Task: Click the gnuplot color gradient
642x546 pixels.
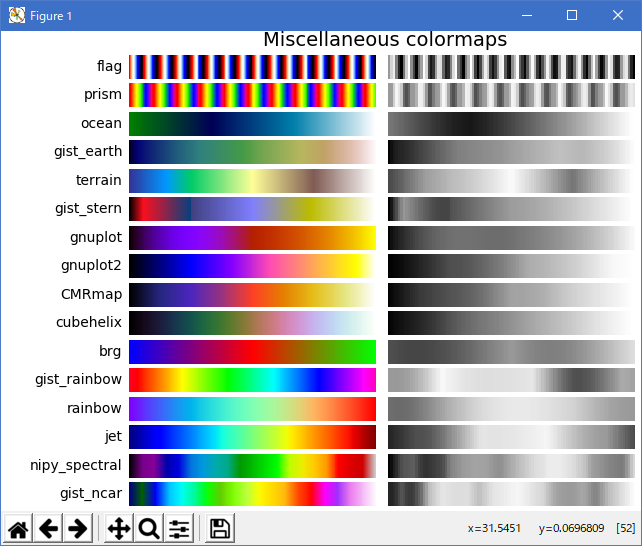Action: pos(253,237)
